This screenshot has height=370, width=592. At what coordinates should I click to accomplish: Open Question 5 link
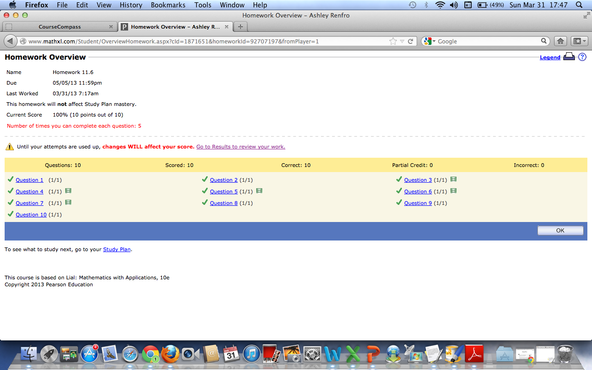[x=224, y=191]
